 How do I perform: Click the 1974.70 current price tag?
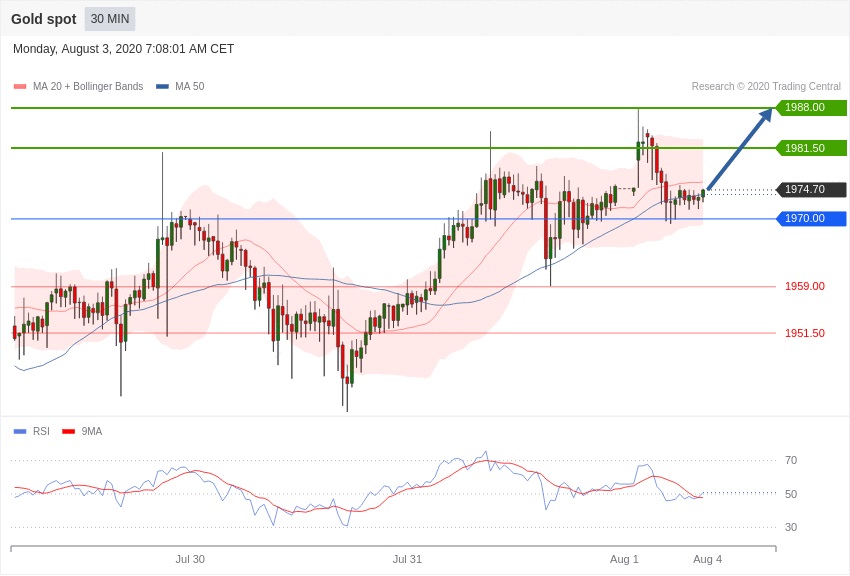[x=811, y=189]
